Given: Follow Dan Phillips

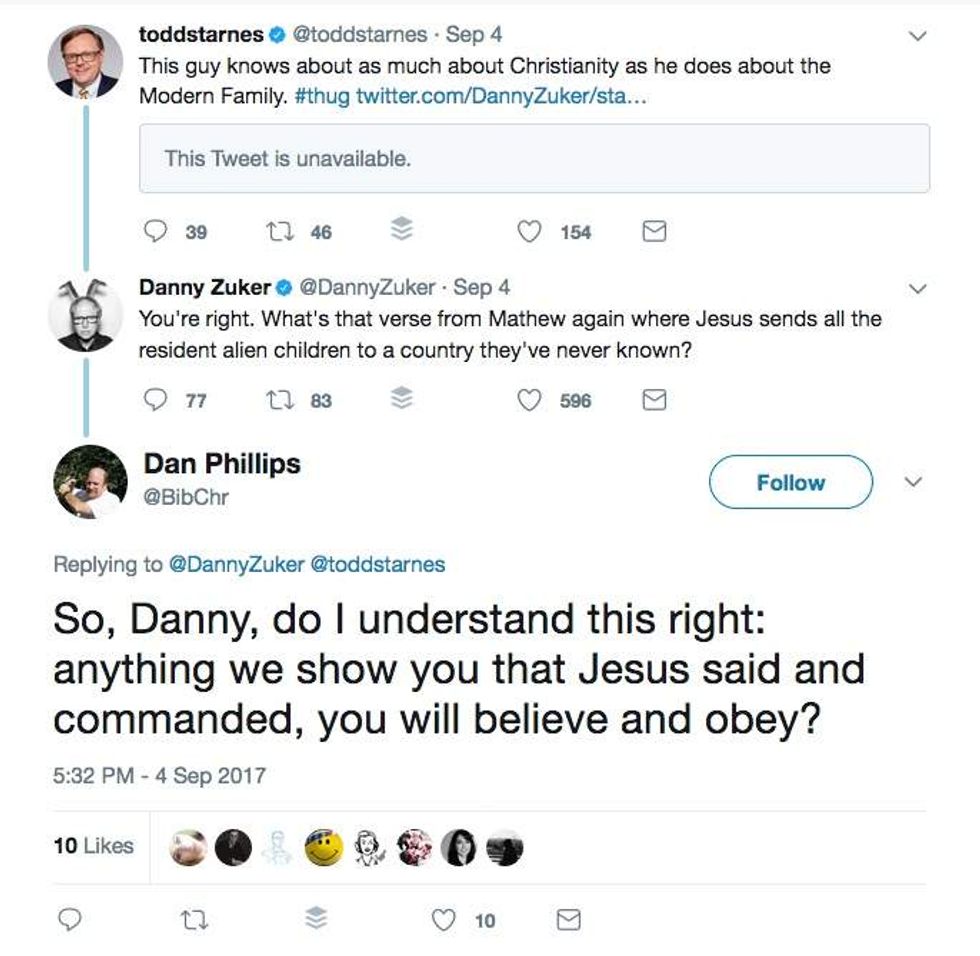Looking at the screenshot, I should click(x=790, y=483).
